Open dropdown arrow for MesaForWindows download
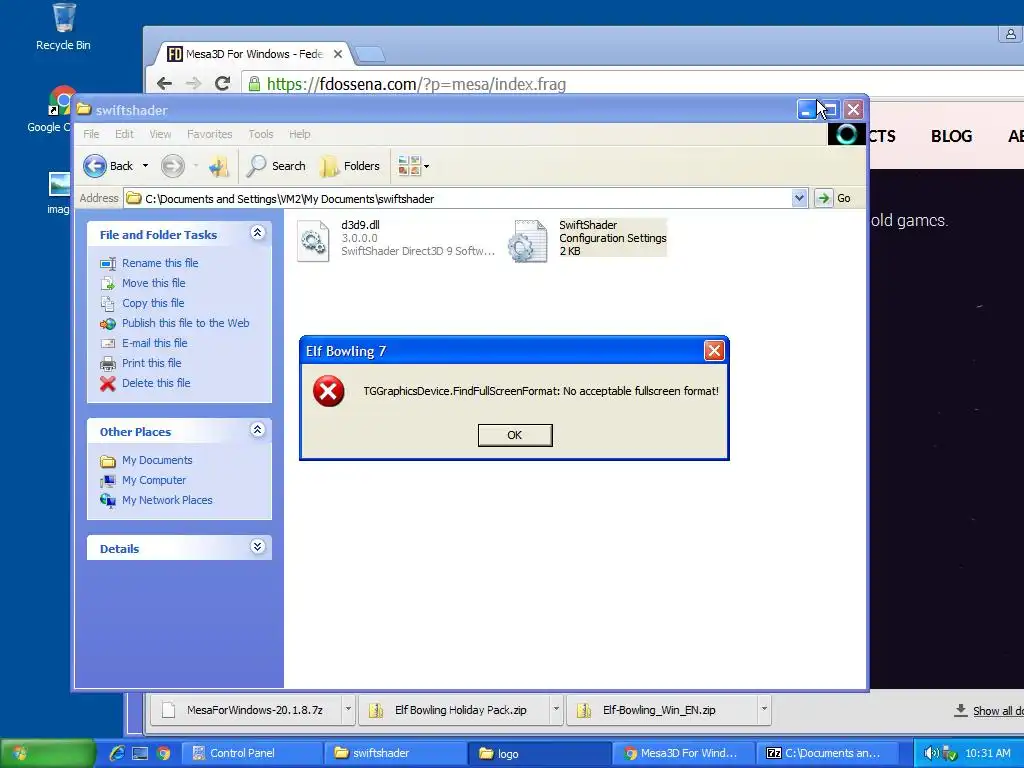The width and height of the screenshot is (1024, 768). 348,709
